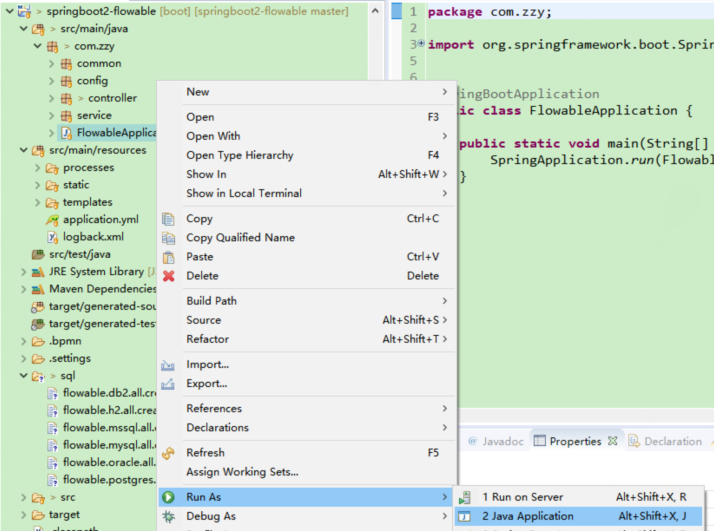Click the Copy Qualified Name icon
714x531 pixels.
click(168, 238)
